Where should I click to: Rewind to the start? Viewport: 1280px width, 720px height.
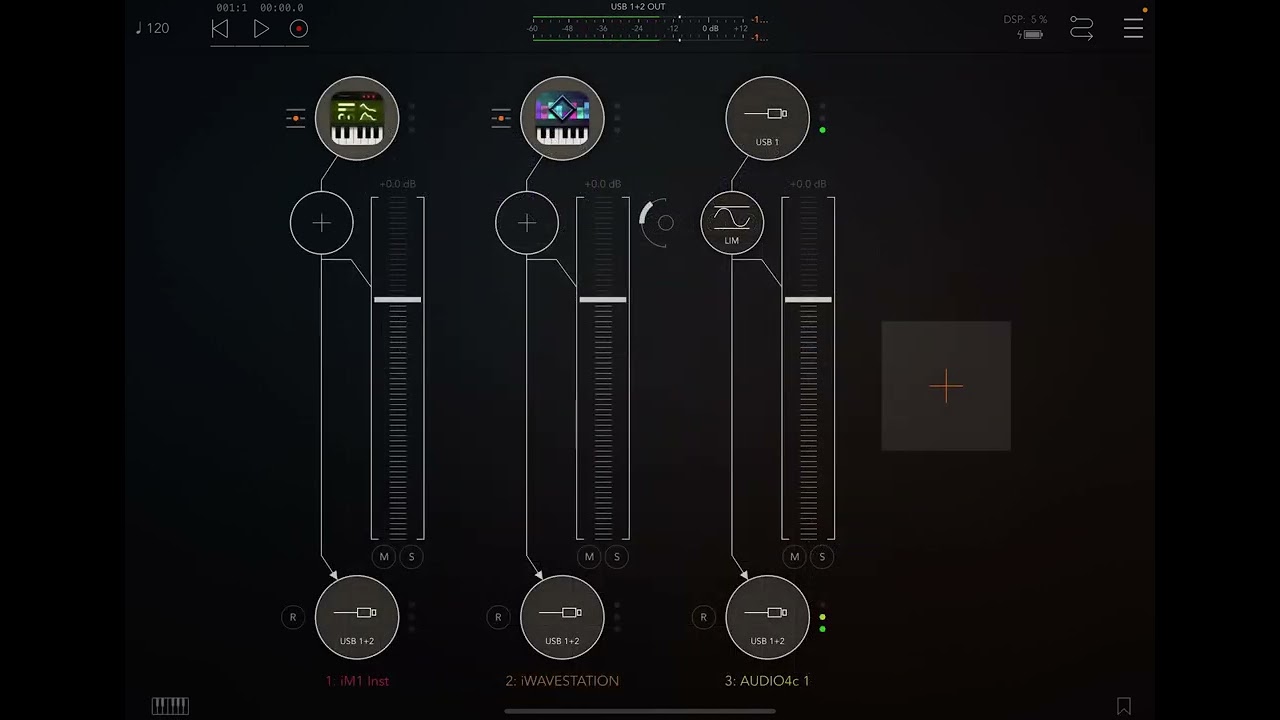220,29
